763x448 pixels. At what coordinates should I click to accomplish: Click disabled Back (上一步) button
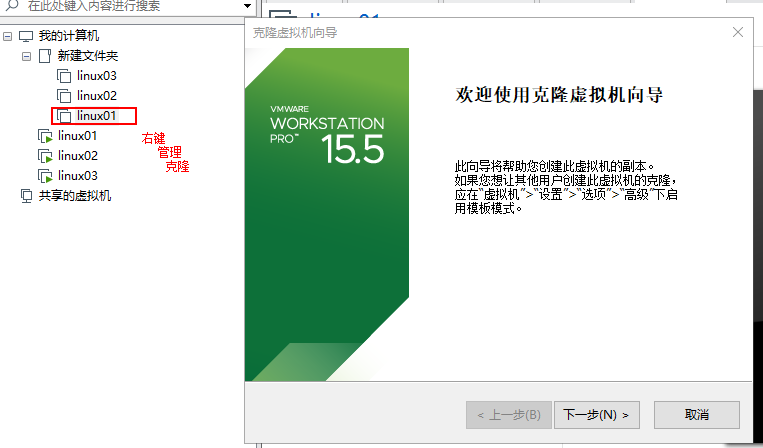tap(509, 414)
